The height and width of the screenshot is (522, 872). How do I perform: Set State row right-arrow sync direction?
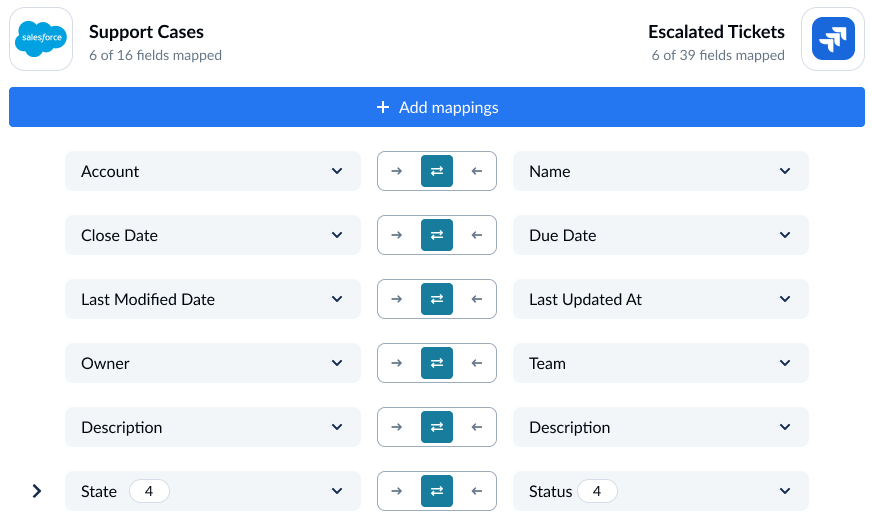(397, 491)
